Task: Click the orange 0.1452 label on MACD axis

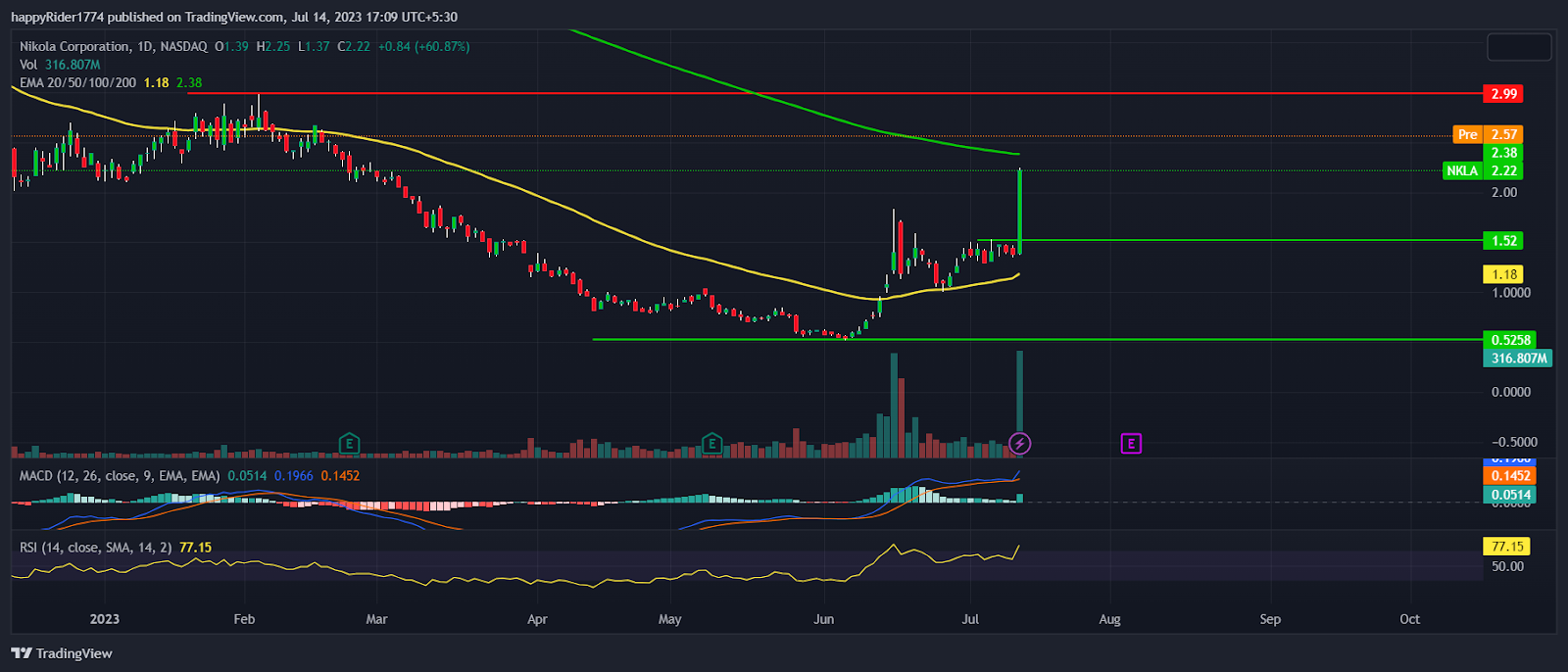Action: pos(1509,476)
